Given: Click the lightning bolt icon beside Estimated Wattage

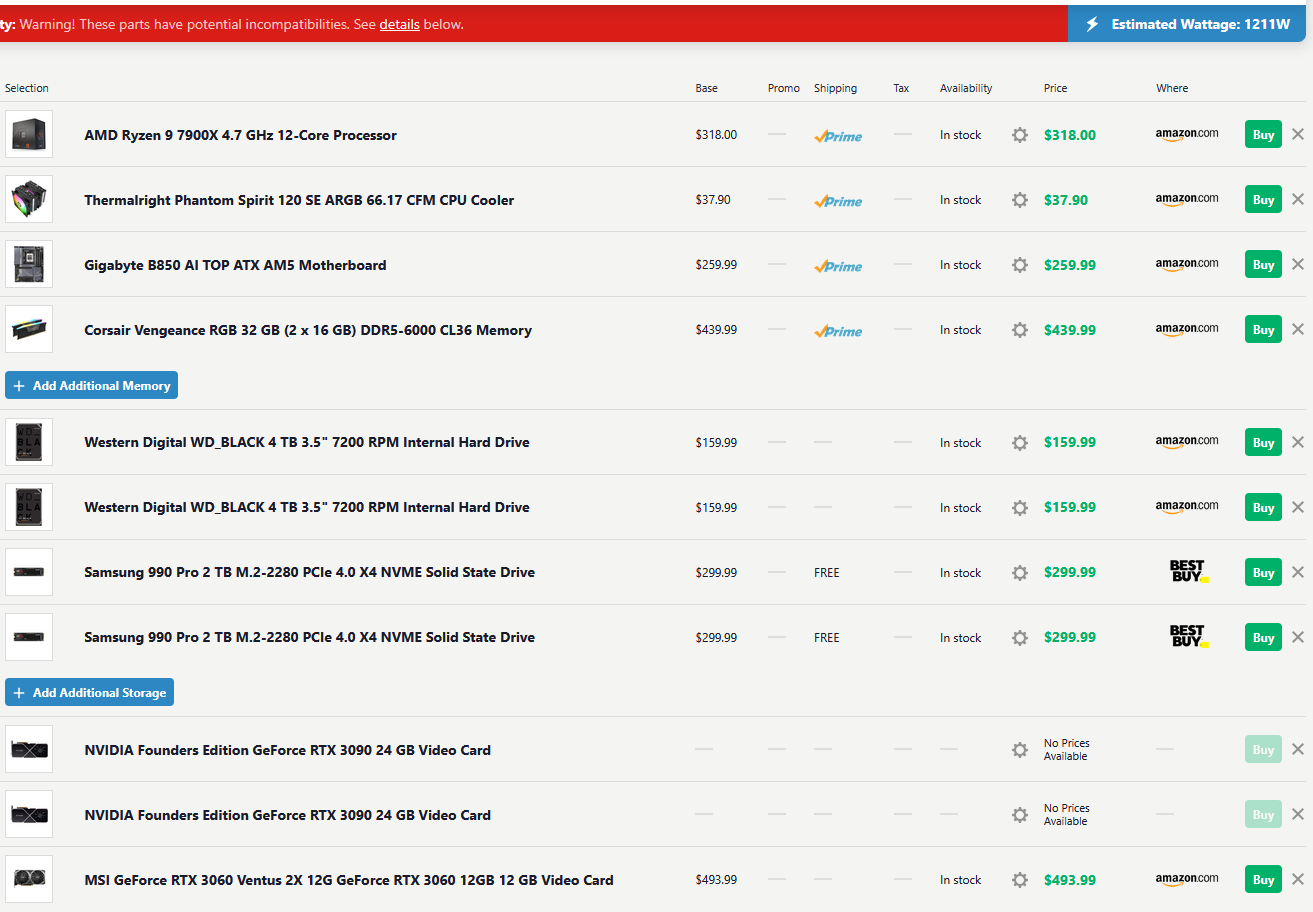Looking at the screenshot, I should [1093, 24].
